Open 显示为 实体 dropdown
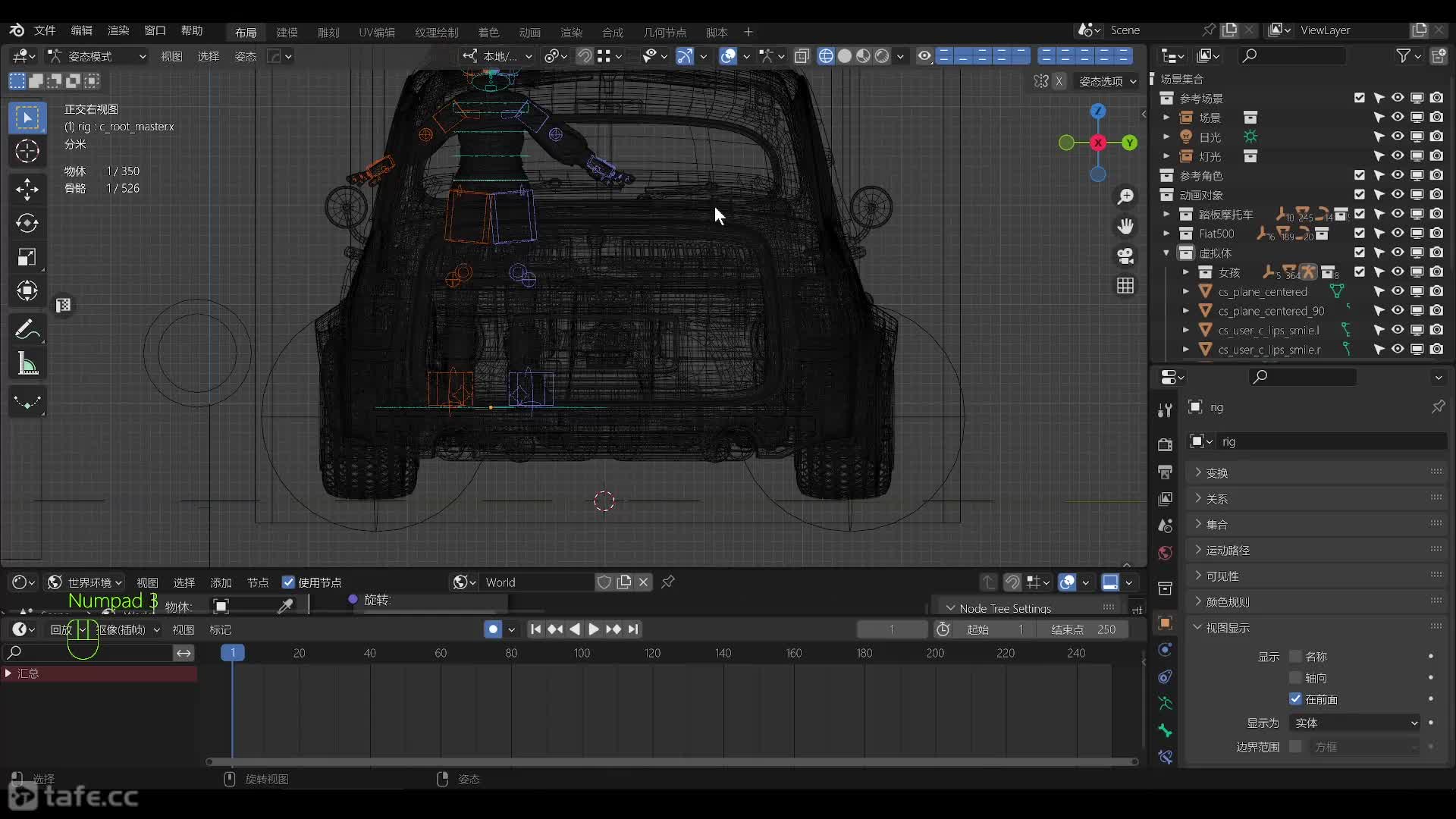1456x819 pixels. (x=1355, y=723)
